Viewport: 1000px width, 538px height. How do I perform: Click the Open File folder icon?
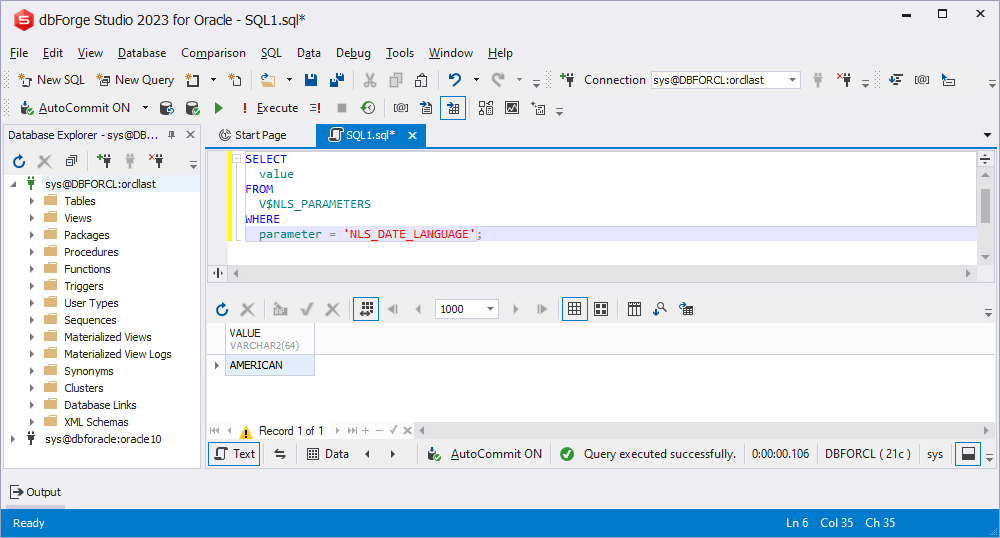pos(268,80)
